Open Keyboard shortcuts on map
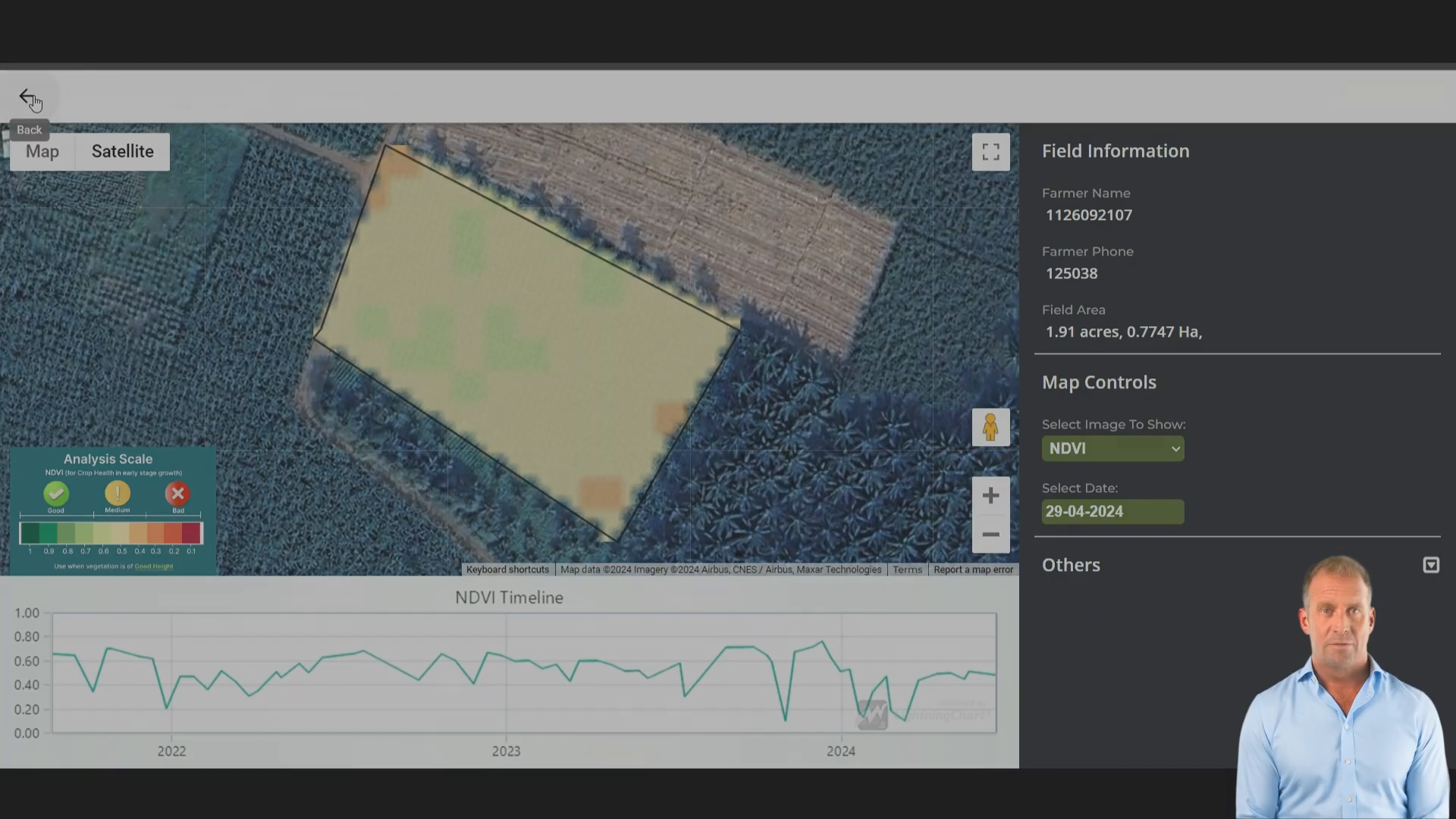The height and width of the screenshot is (819, 1456). tap(507, 570)
